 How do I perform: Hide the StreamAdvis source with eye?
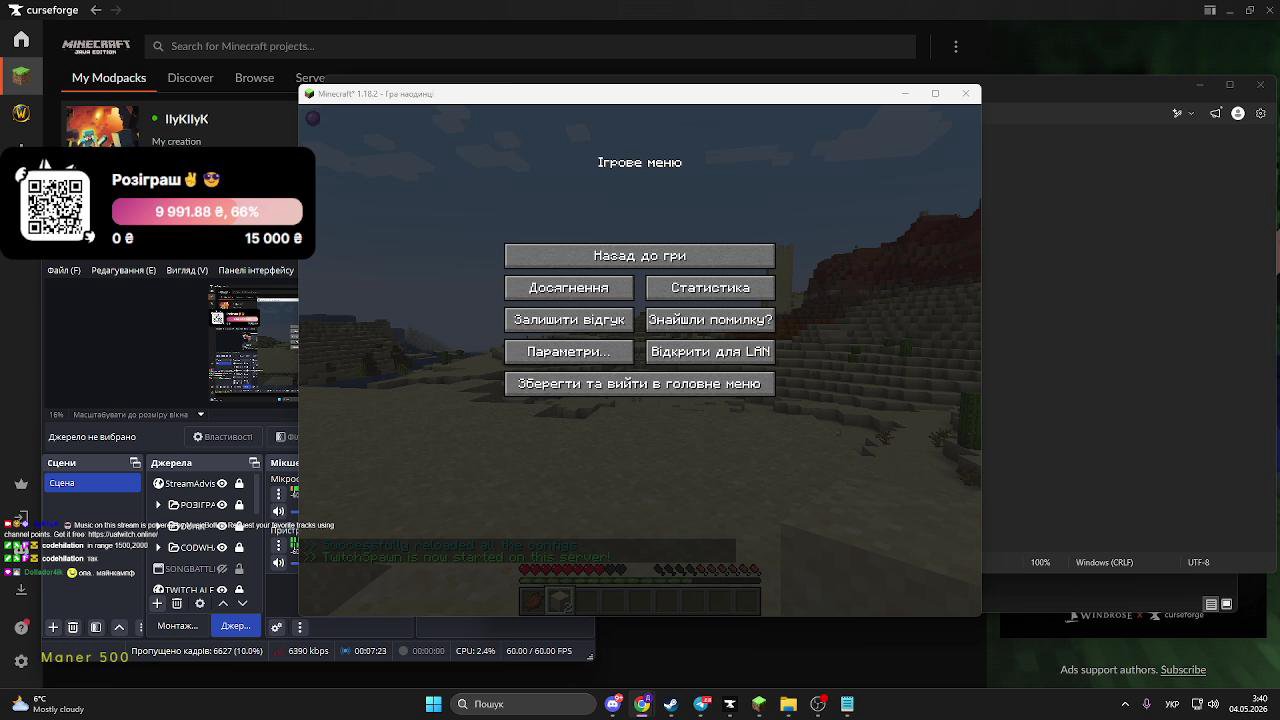pos(222,484)
